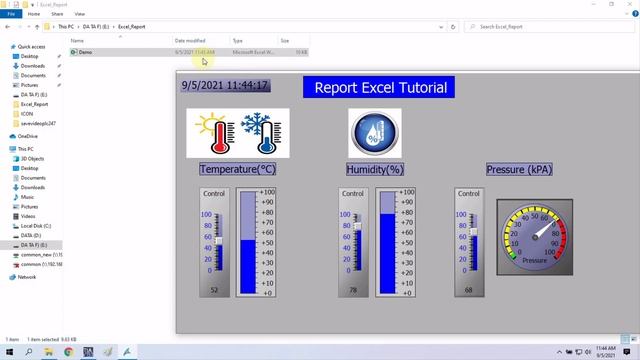Open DATA (D:) drive
Viewport: 640px width, 360px height.
(31, 236)
